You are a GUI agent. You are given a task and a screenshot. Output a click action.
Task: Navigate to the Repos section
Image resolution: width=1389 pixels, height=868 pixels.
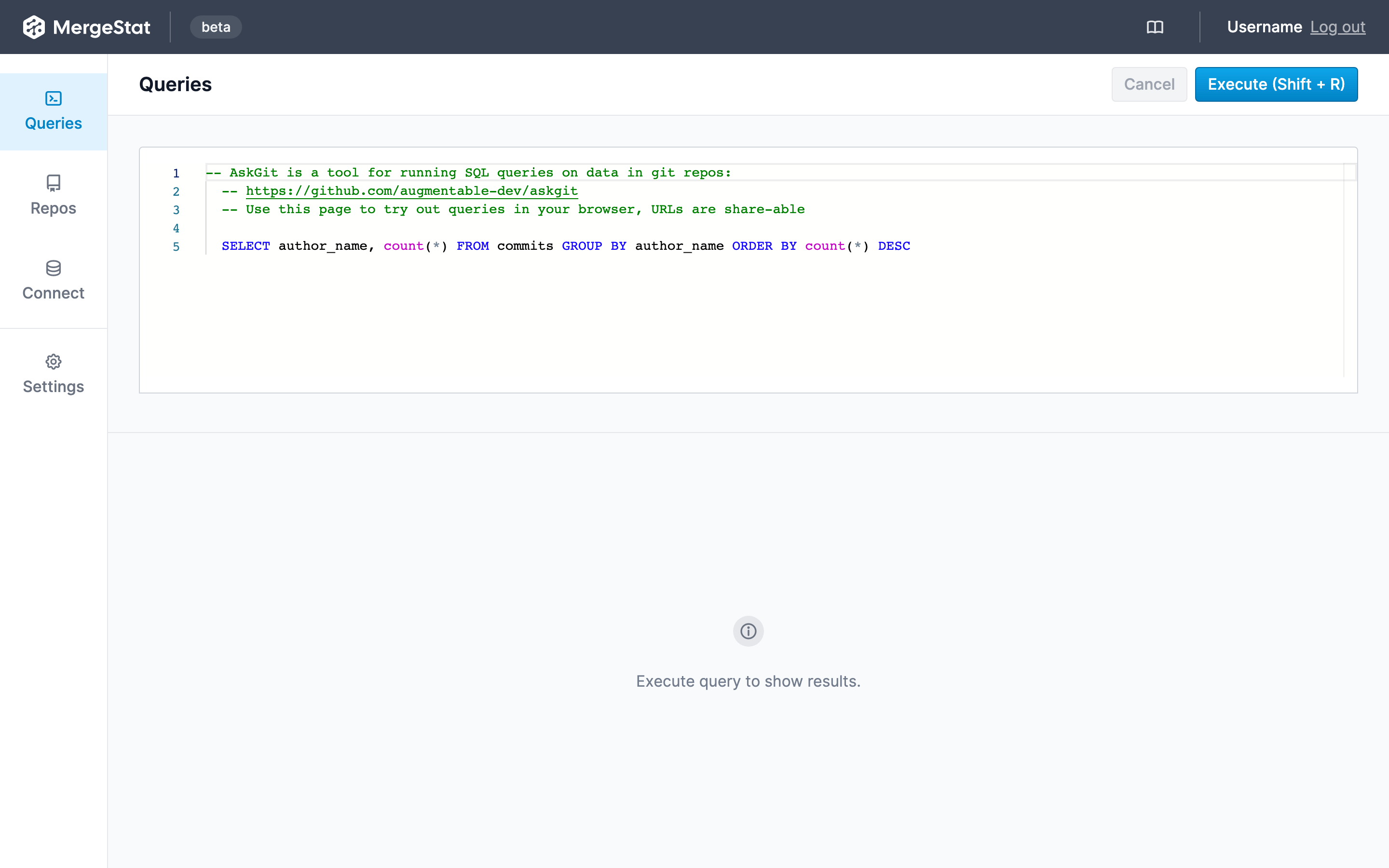pos(54,208)
